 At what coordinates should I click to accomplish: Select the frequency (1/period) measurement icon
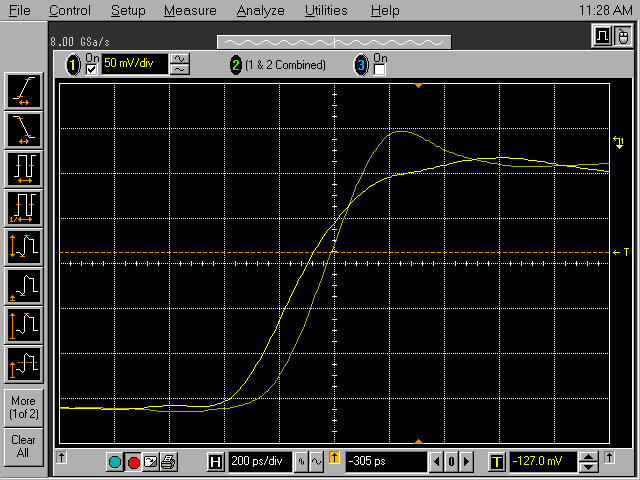pos(24,208)
